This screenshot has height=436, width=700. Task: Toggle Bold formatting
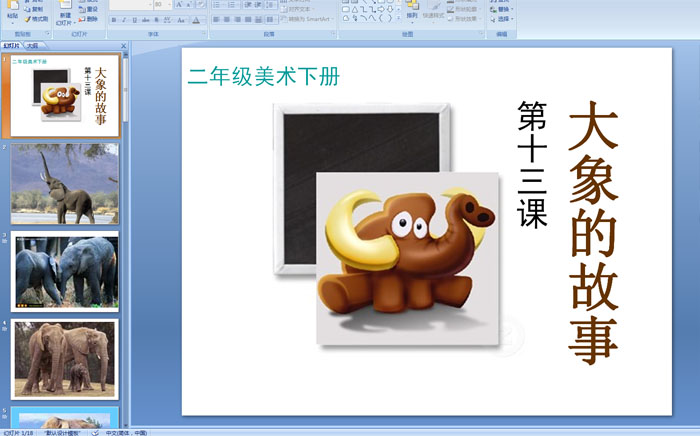[x=114, y=20]
